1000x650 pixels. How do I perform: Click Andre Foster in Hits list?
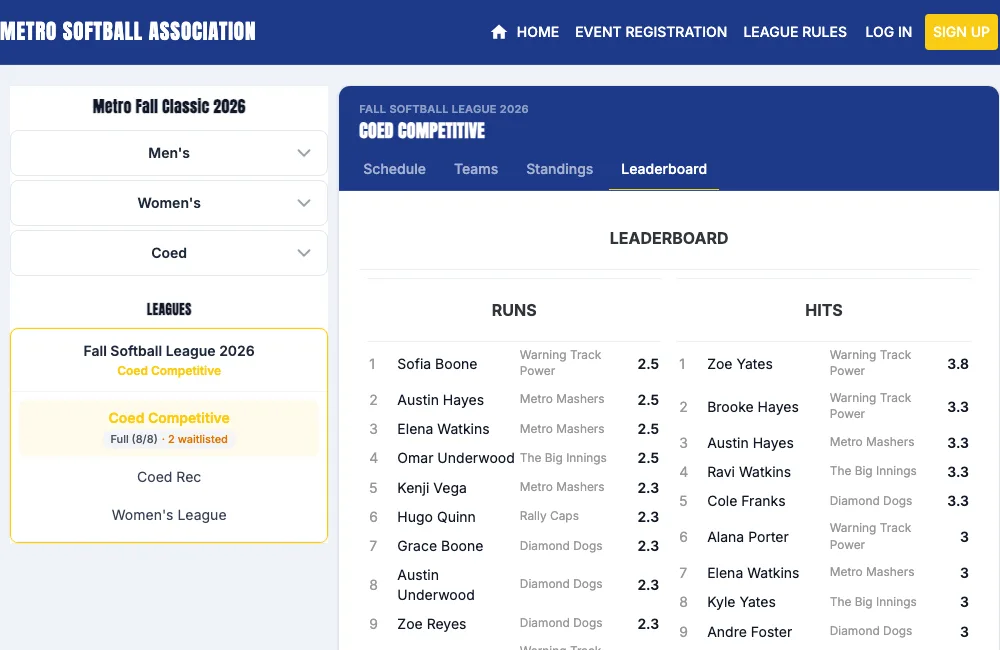pos(749,632)
